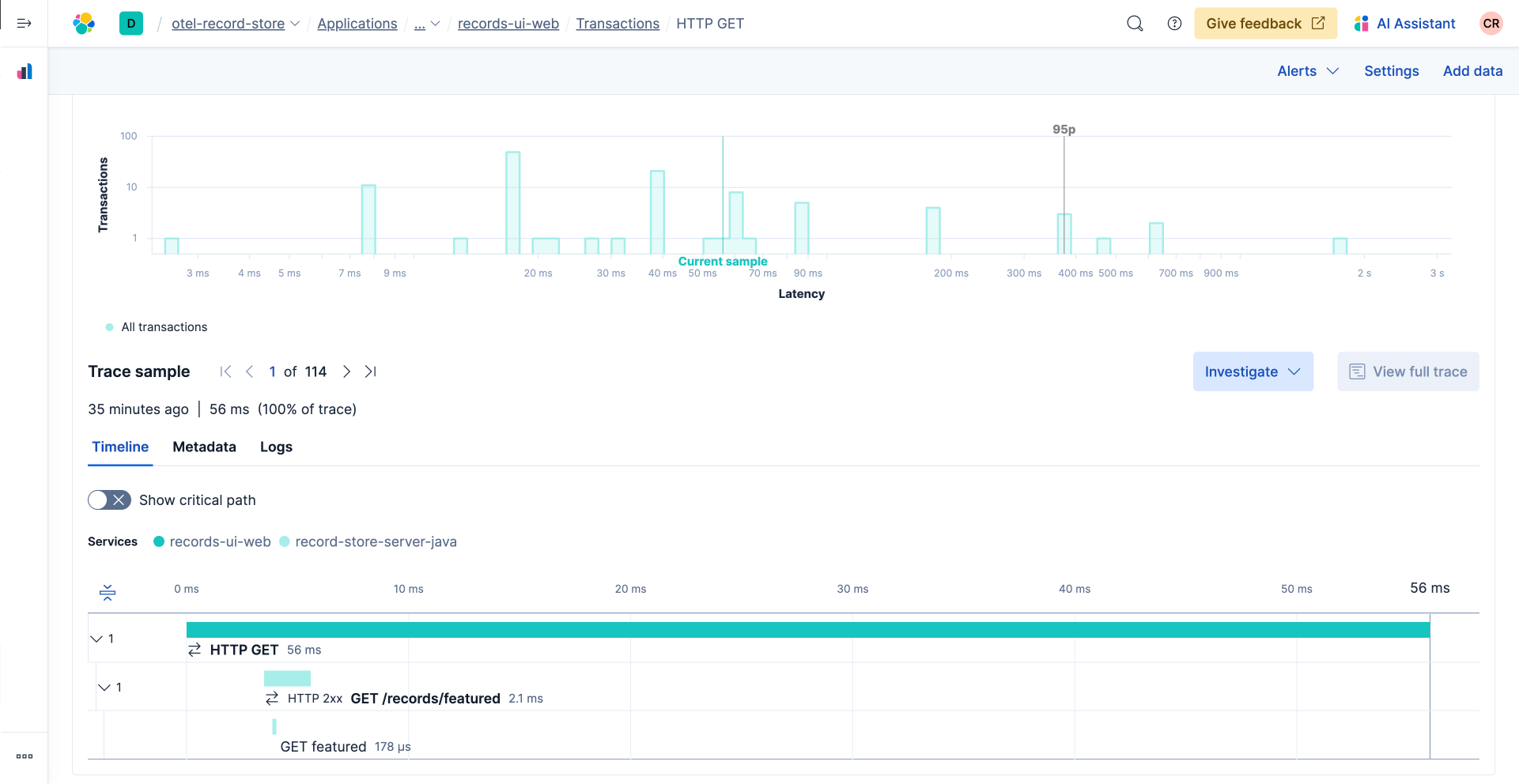Open the CR user avatar menu
Screen dimensions: 1519x784
(x=1491, y=24)
